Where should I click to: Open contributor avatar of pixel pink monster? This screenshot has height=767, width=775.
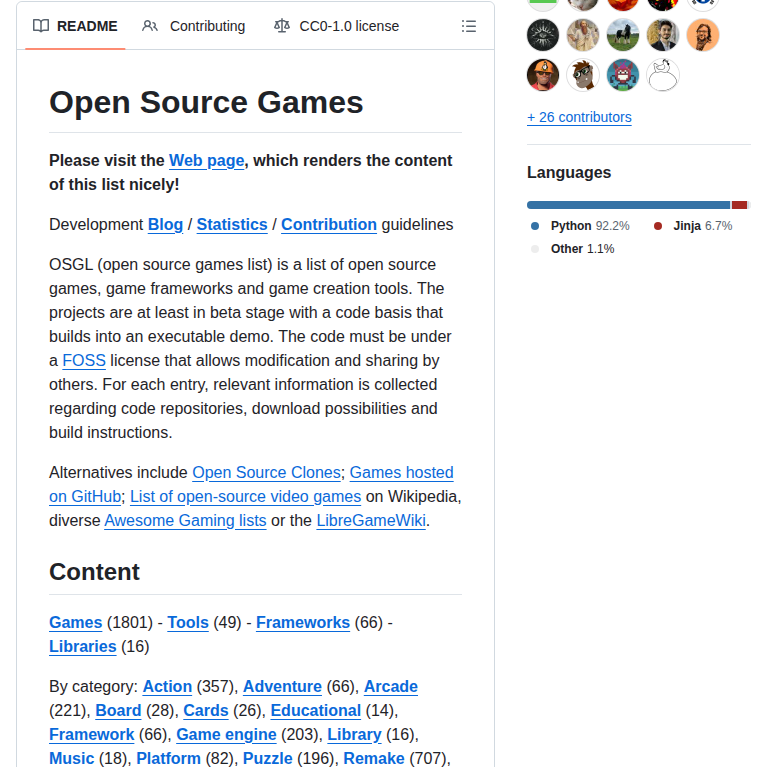[623, 75]
